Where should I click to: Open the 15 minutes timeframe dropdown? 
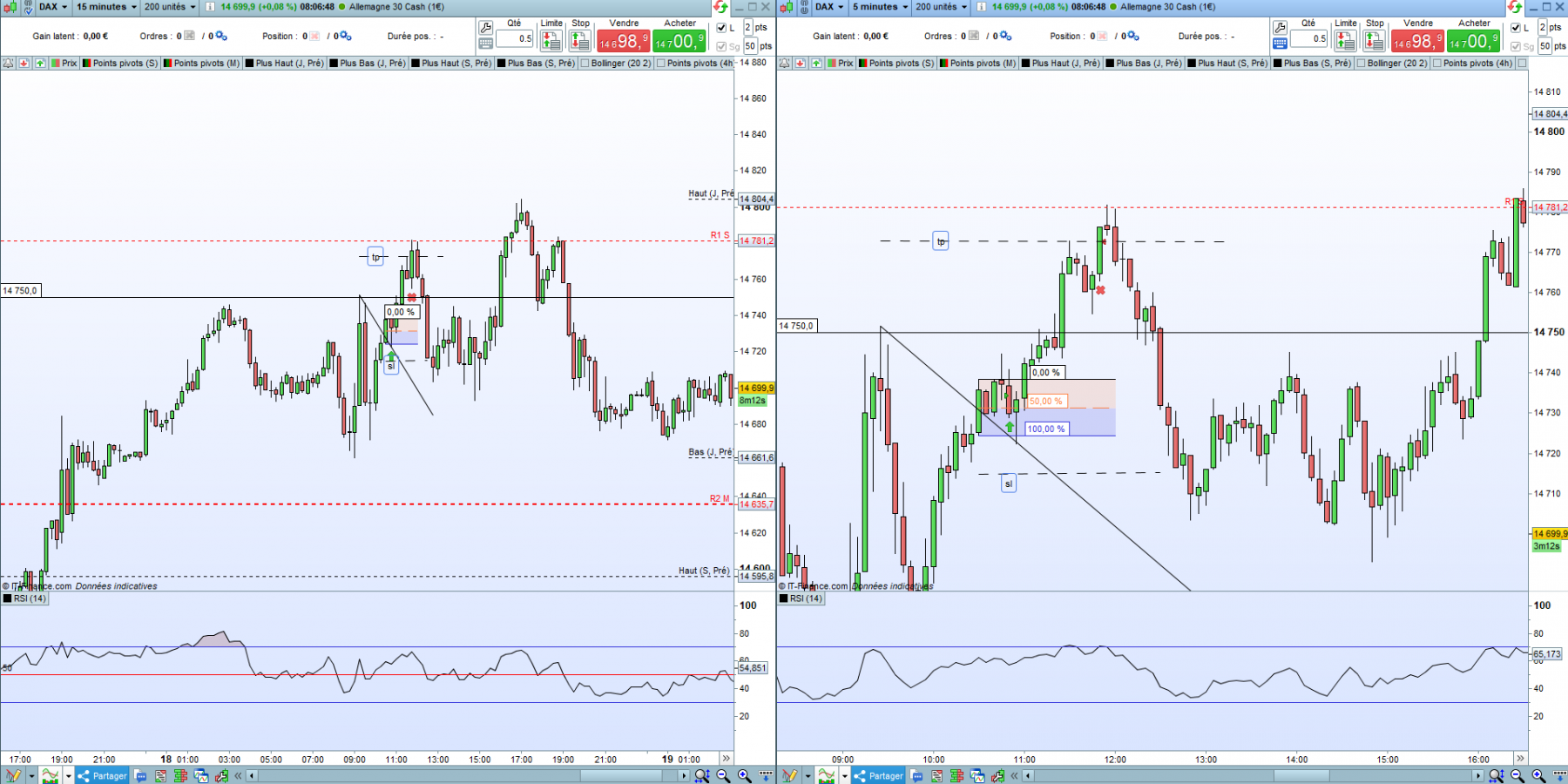[x=106, y=7]
